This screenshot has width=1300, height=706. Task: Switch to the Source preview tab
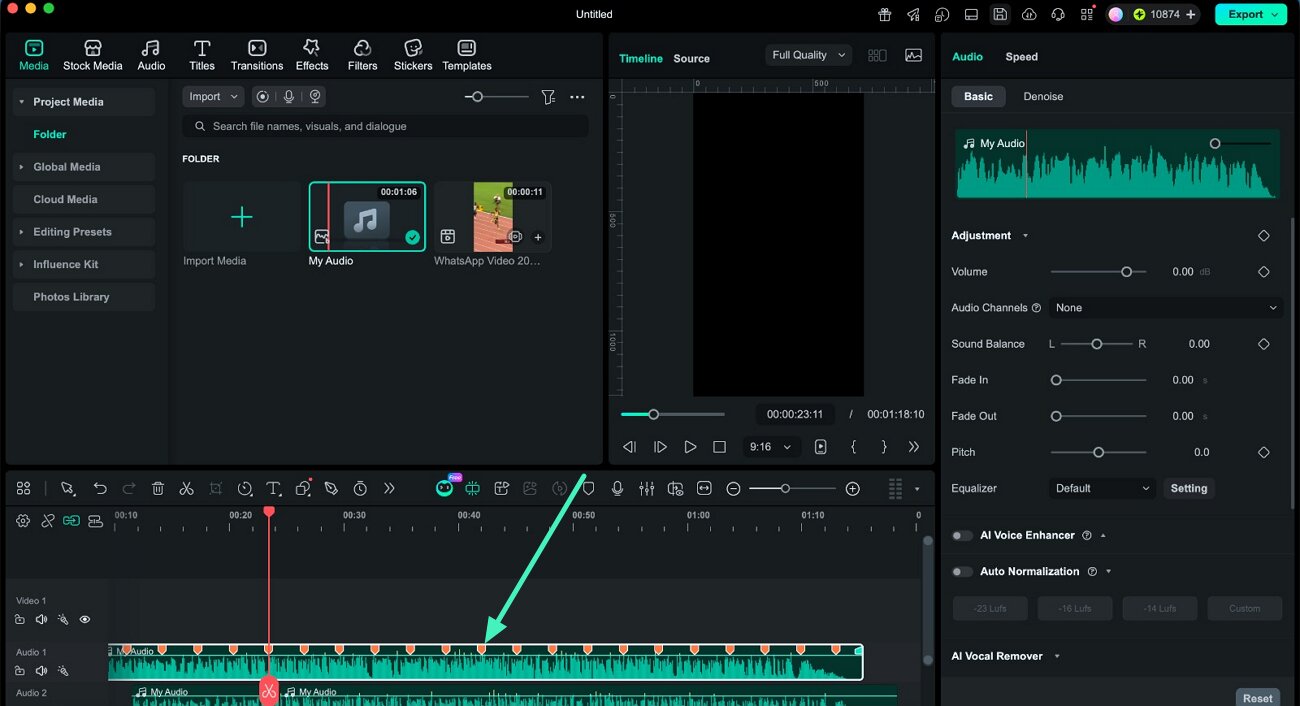point(691,59)
